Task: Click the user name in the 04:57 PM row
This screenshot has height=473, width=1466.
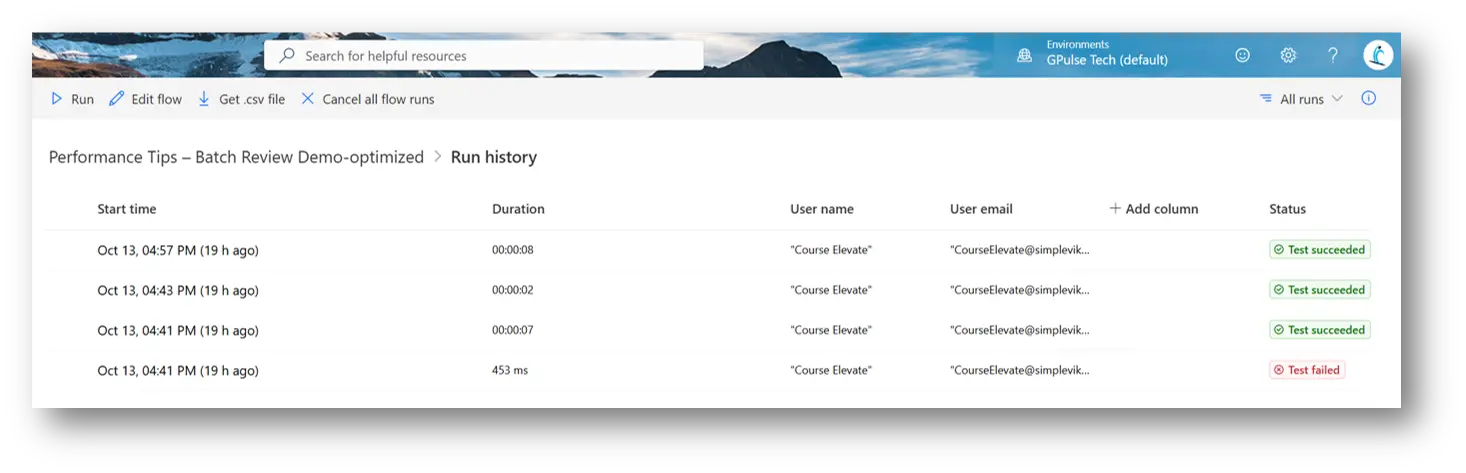Action: coord(831,250)
